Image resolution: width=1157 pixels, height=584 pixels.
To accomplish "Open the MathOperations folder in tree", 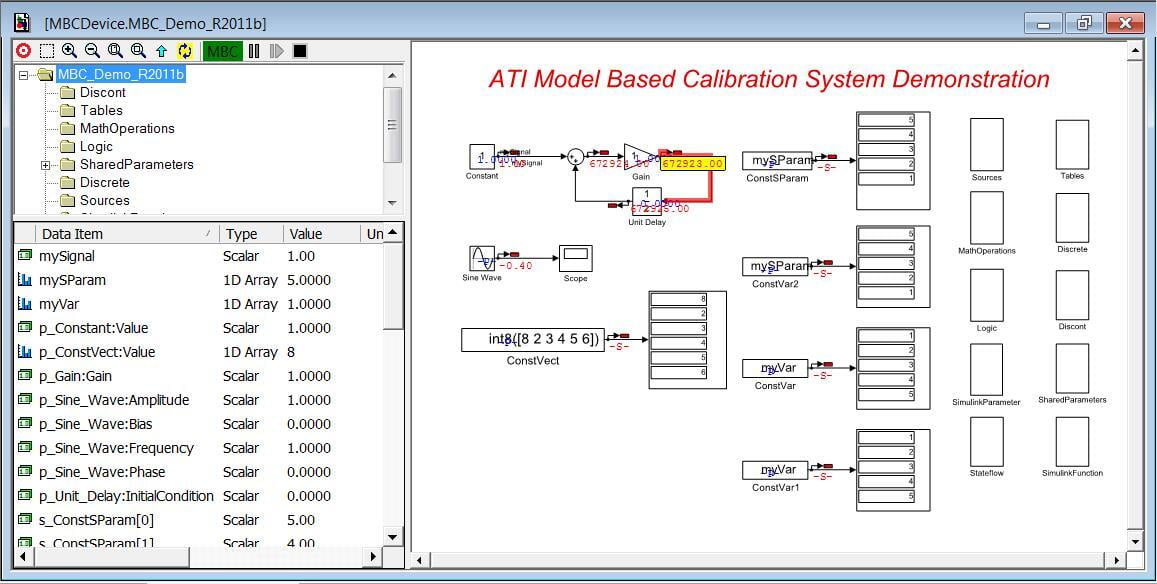I will tap(127, 128).
